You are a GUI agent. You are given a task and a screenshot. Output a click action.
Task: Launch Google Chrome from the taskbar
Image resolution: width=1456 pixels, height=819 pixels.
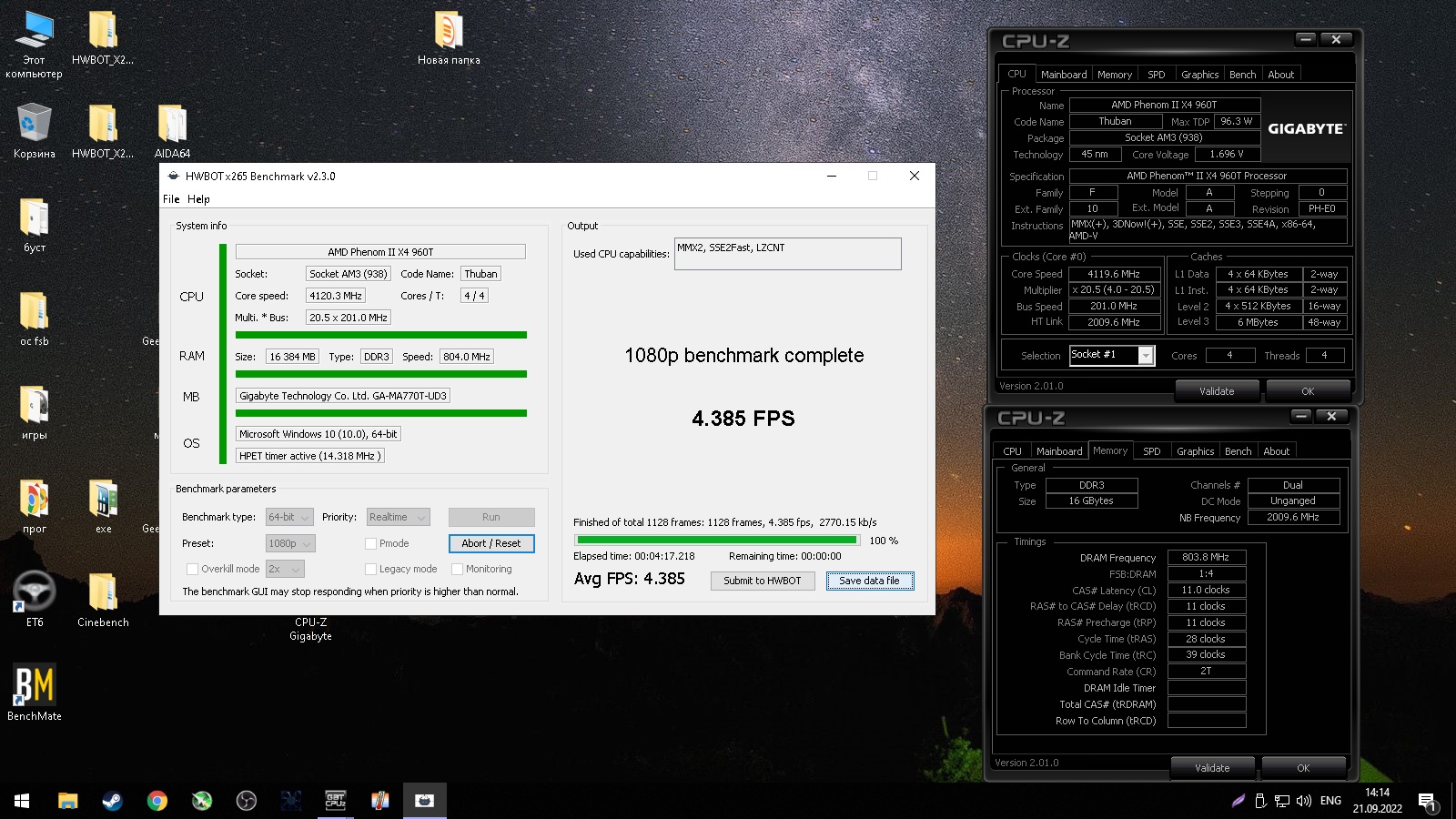[x=157, y=801]
